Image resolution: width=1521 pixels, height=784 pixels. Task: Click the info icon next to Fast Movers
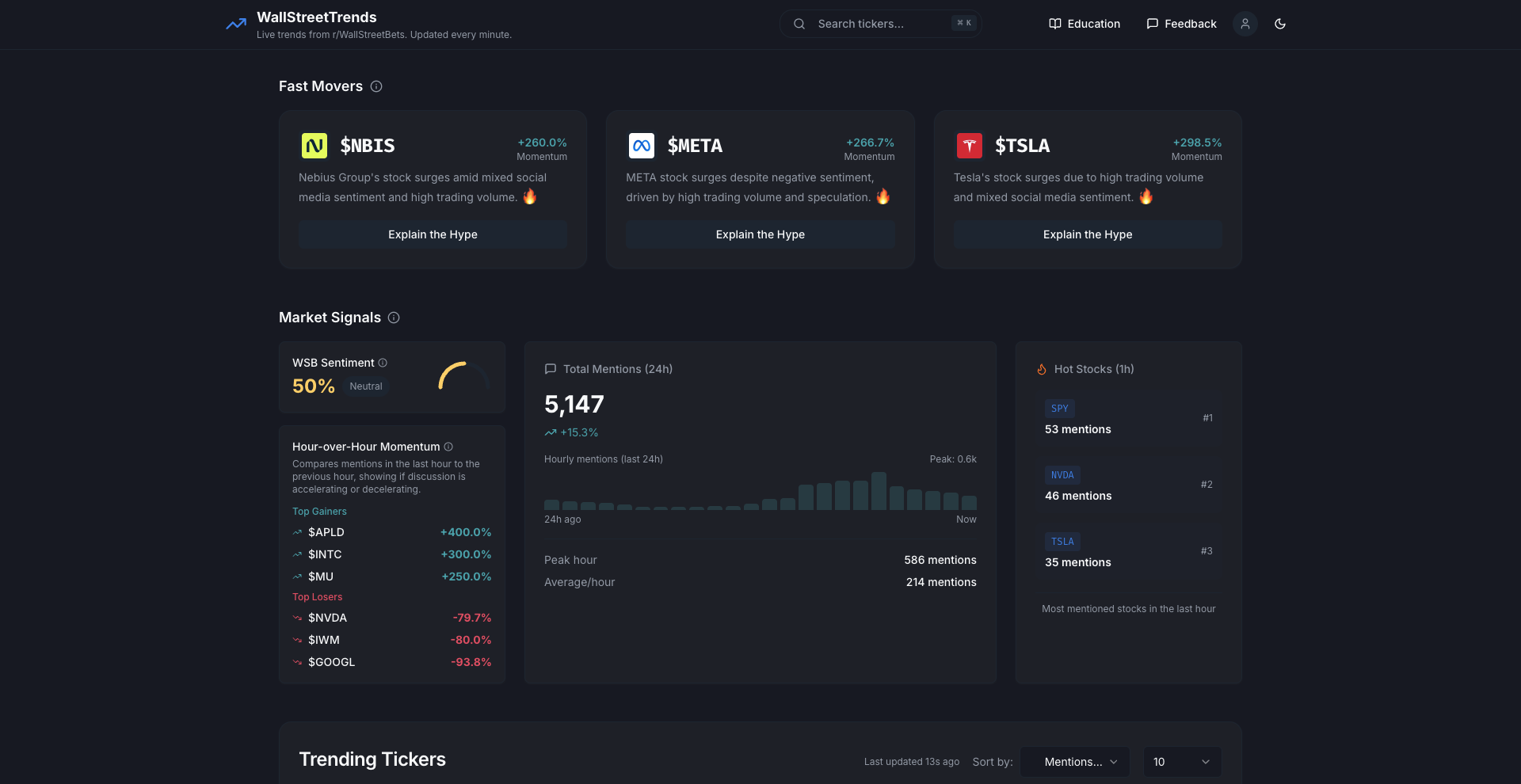click(375, 86)
